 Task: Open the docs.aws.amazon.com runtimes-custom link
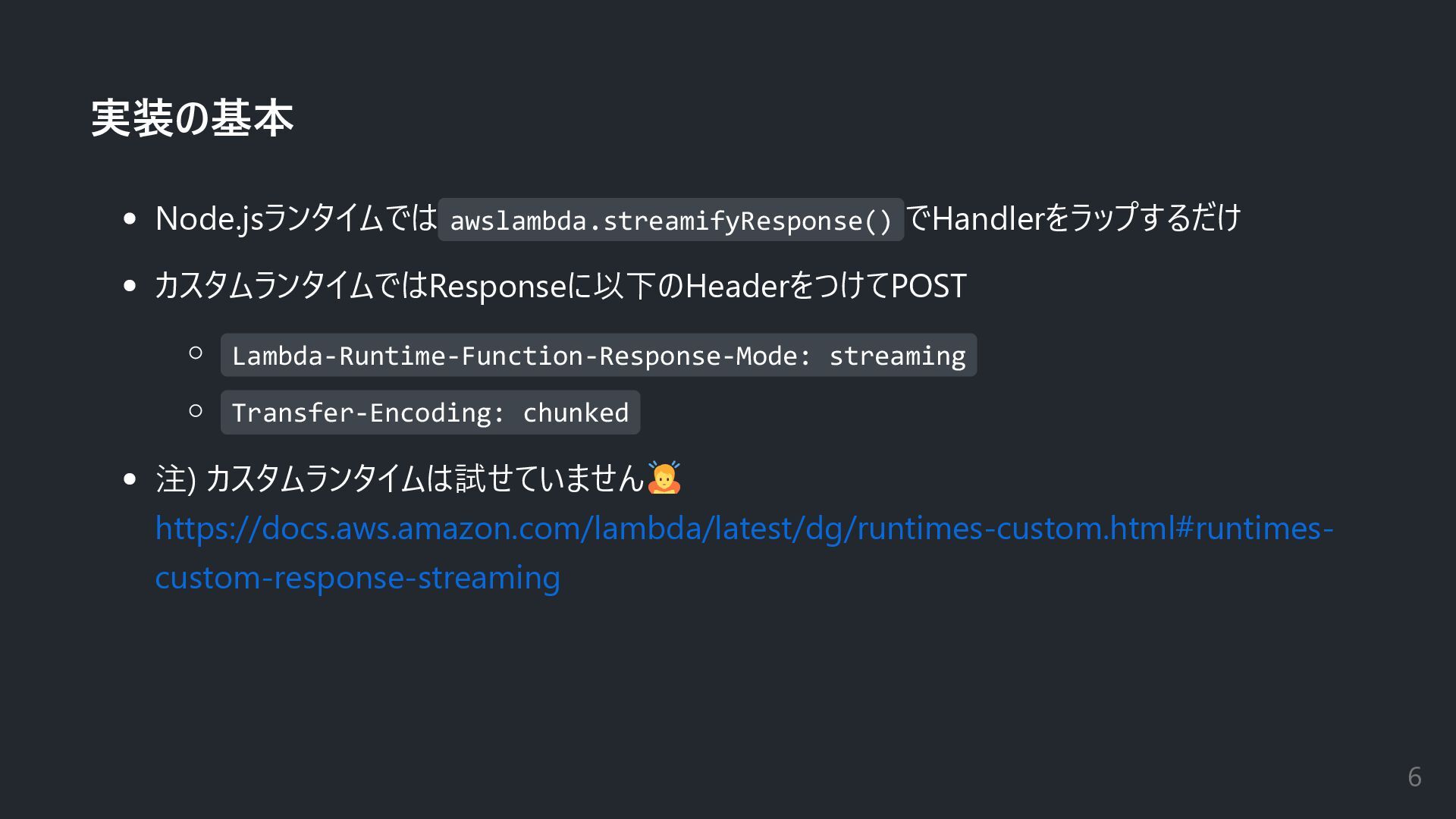click(x=743, y=529)
